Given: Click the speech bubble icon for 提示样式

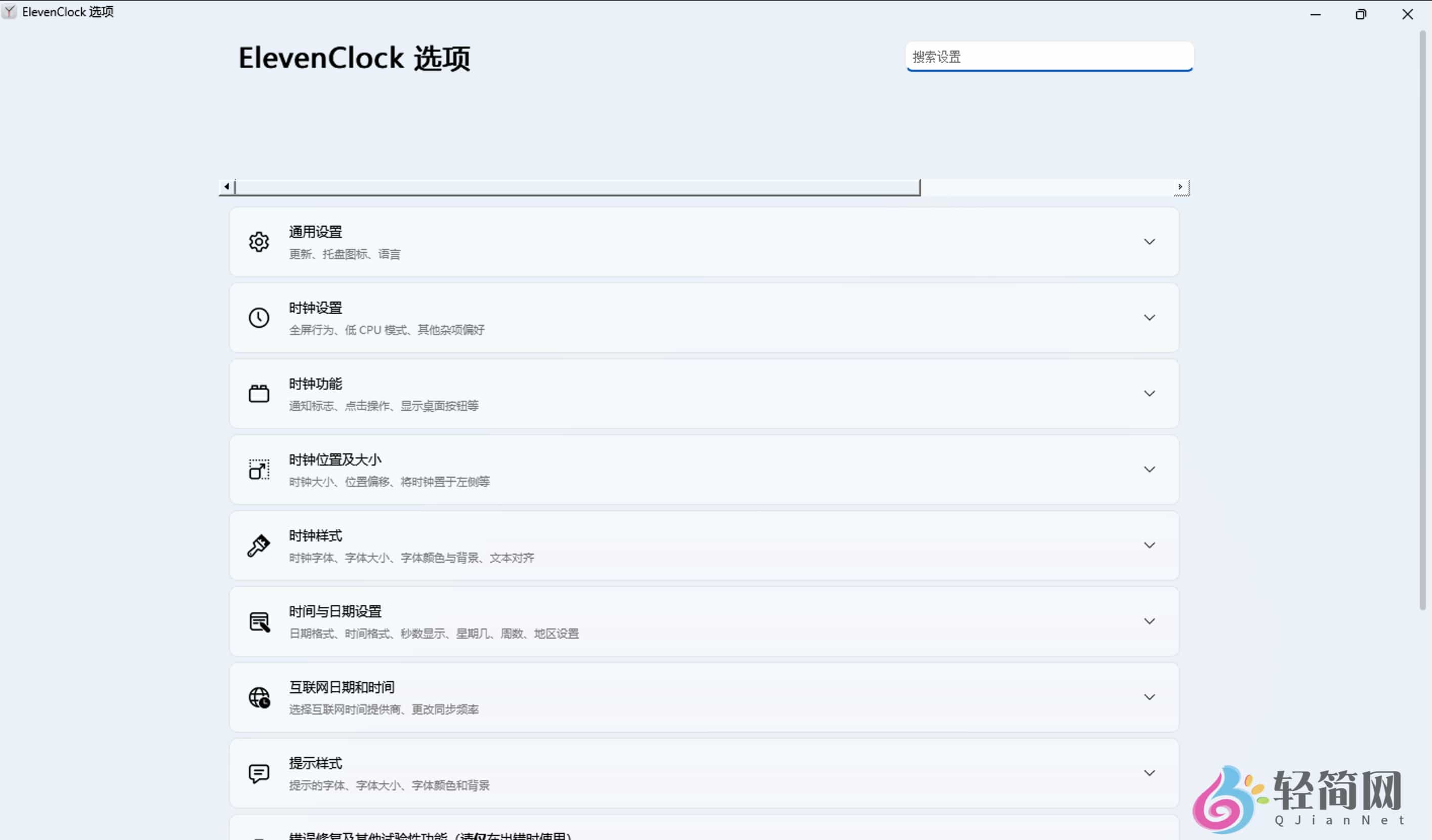Looking at the screenshot, I should tap(259, 774).
